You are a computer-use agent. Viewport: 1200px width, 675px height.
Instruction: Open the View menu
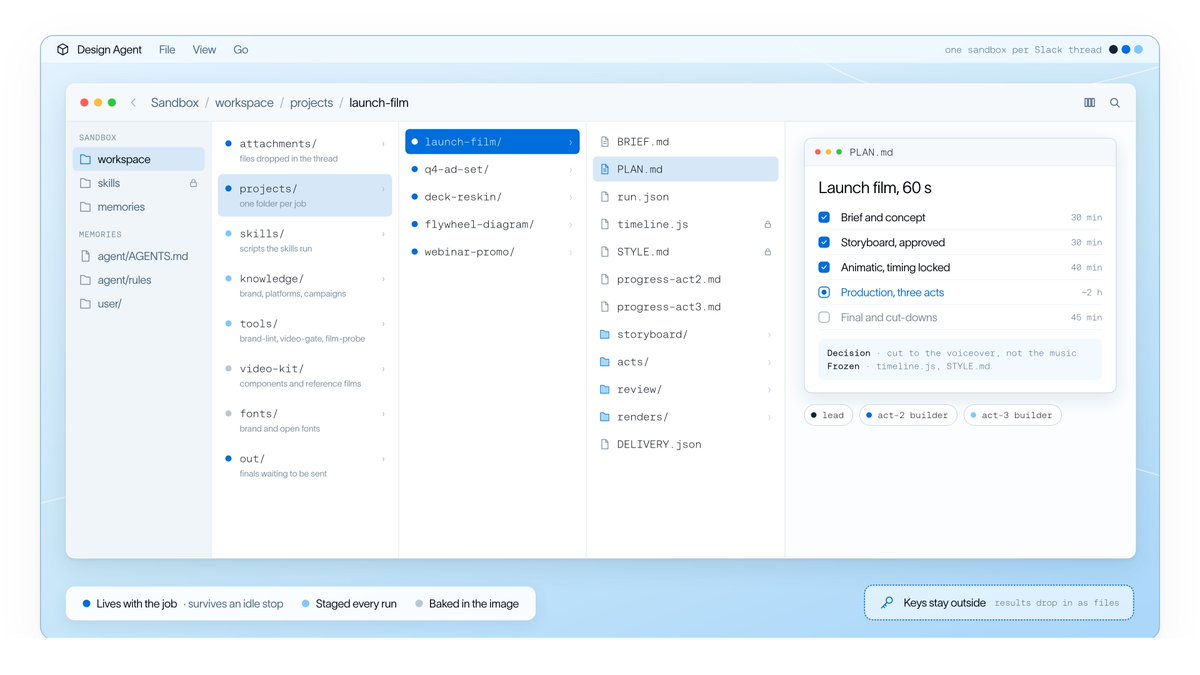204,50
